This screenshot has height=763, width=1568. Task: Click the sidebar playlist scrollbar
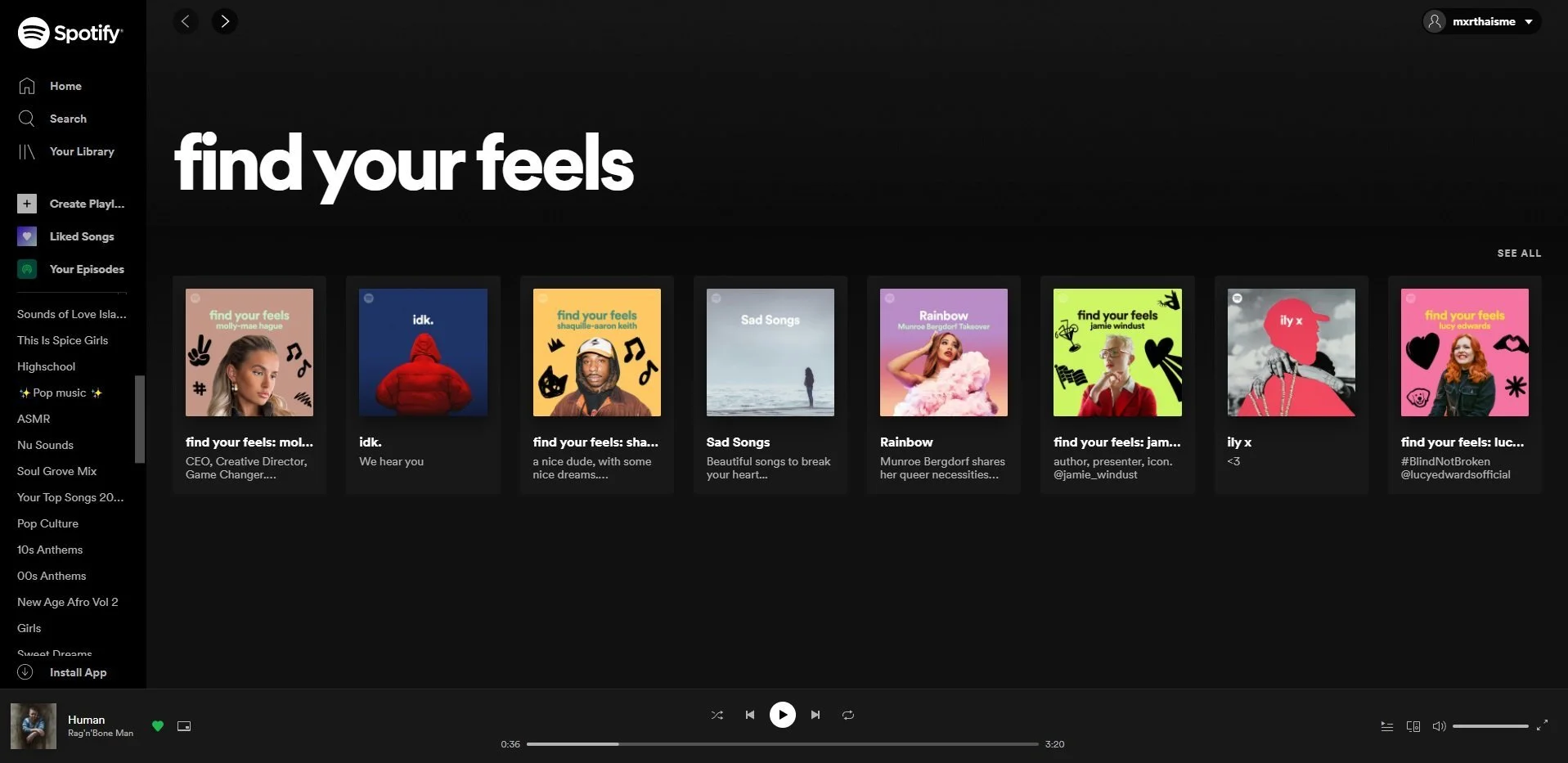coord(140,420)
